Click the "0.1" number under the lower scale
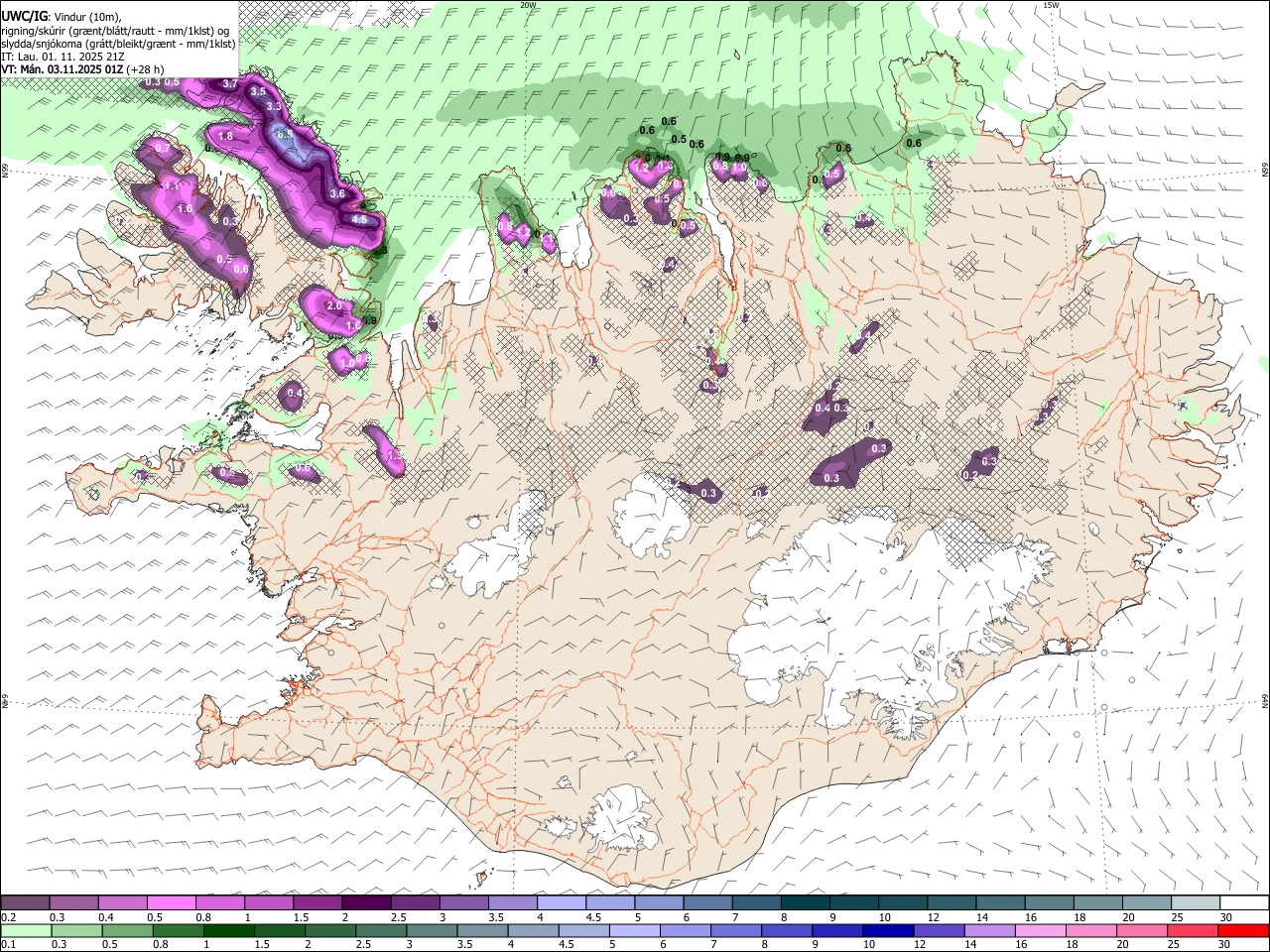The image size is (1270, 952). [9, 944]
